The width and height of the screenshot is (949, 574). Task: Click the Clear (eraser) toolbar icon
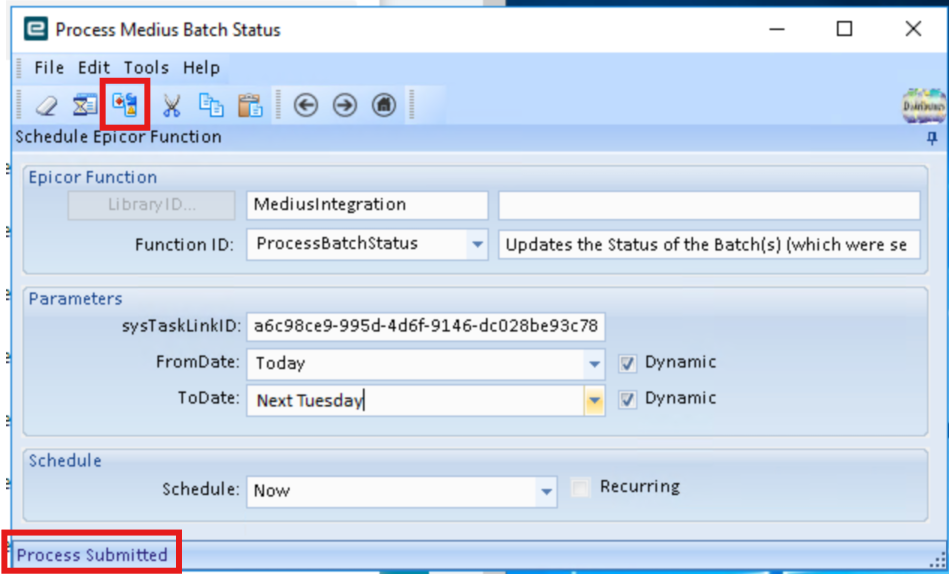pyautogui.click(x=47, y=105)
